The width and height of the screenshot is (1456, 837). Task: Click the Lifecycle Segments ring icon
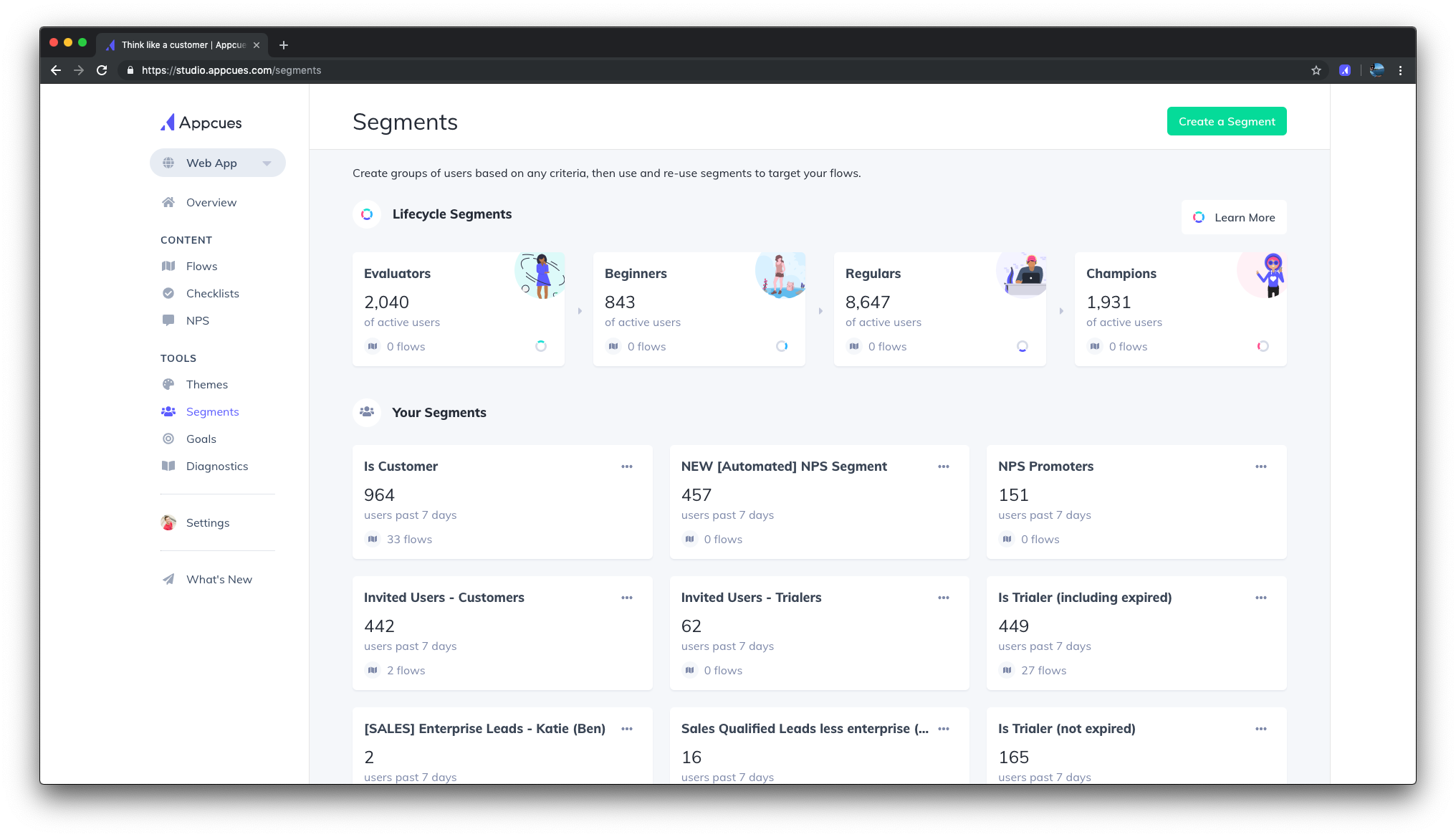click(366, 214)
